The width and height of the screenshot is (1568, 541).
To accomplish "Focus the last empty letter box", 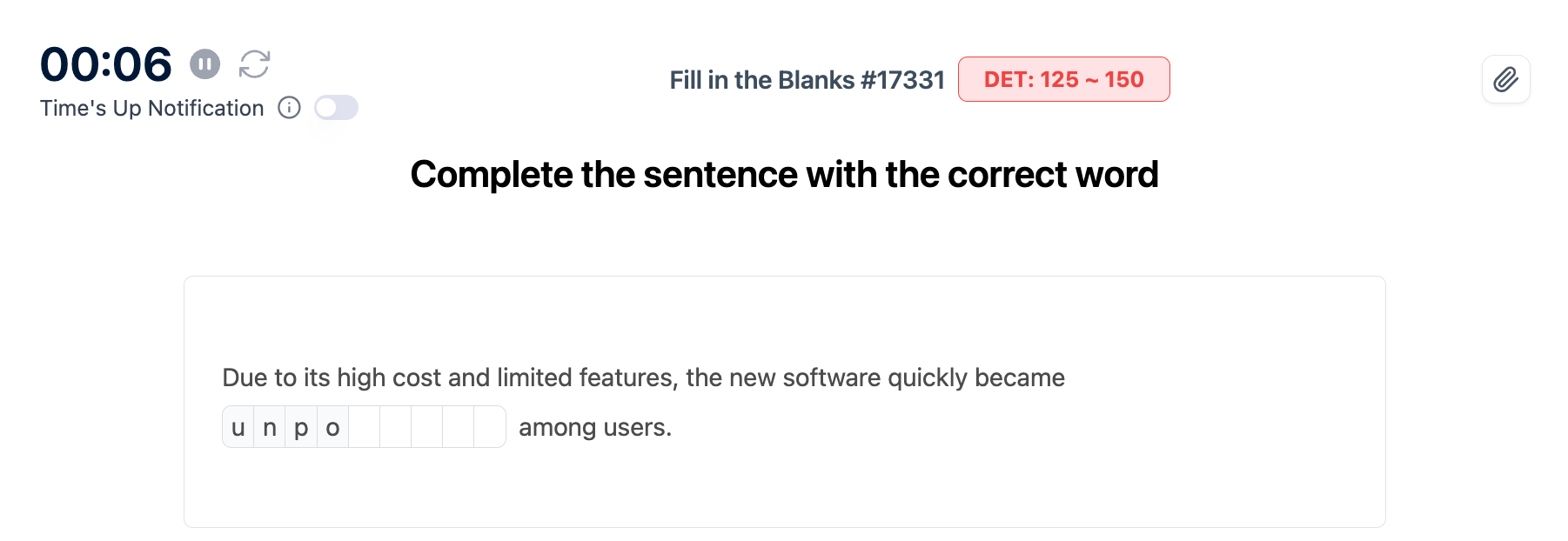I will pos(490,427).
